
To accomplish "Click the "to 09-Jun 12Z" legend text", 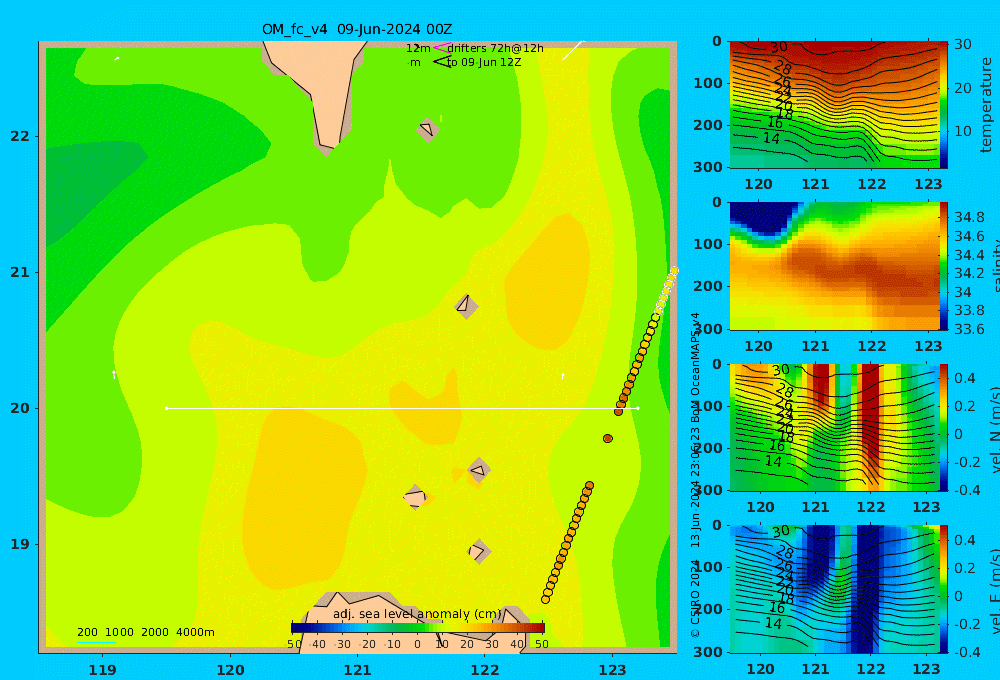I will coord(484,63).
